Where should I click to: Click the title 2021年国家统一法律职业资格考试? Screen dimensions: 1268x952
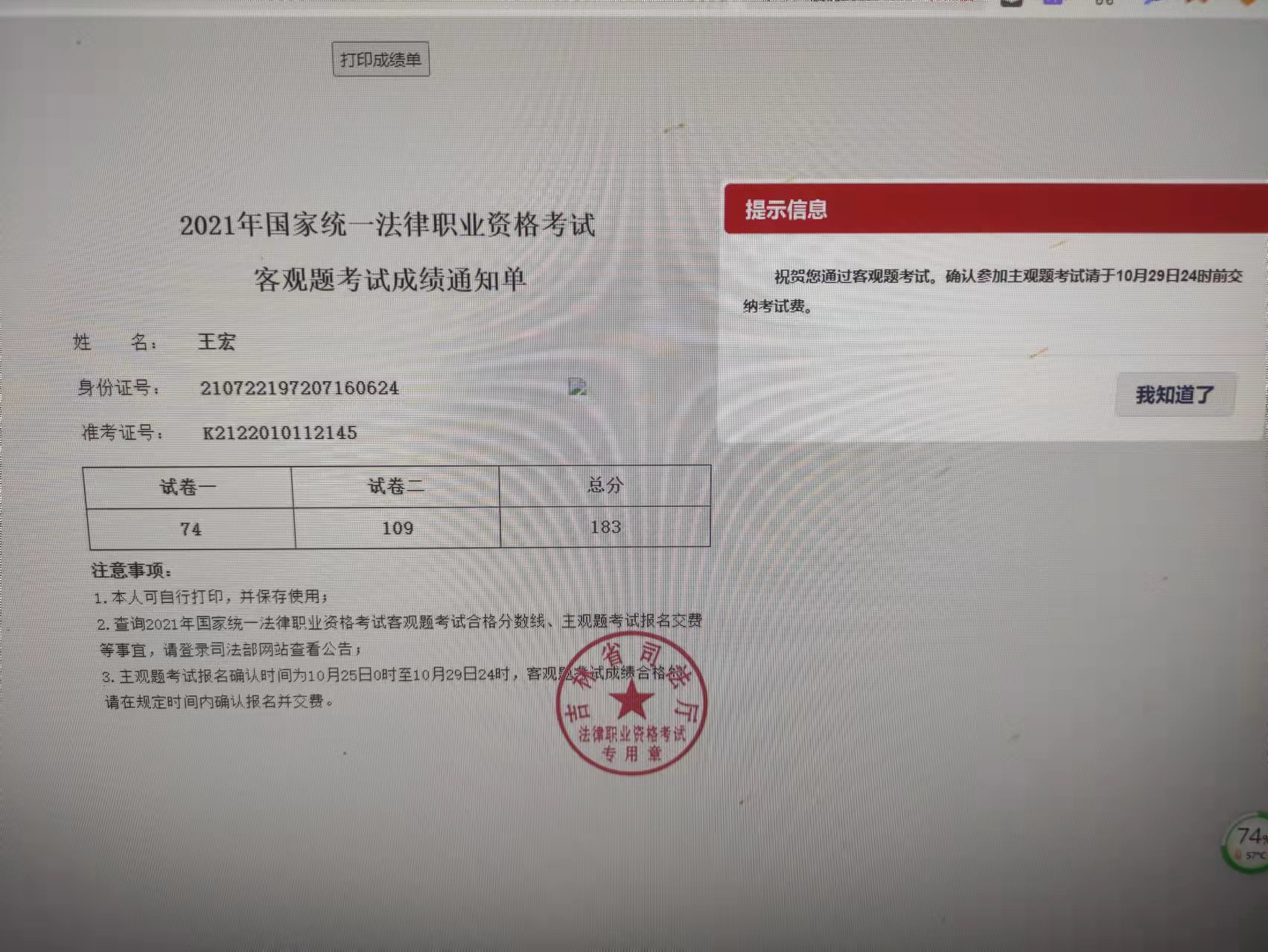tap(387, 225)
